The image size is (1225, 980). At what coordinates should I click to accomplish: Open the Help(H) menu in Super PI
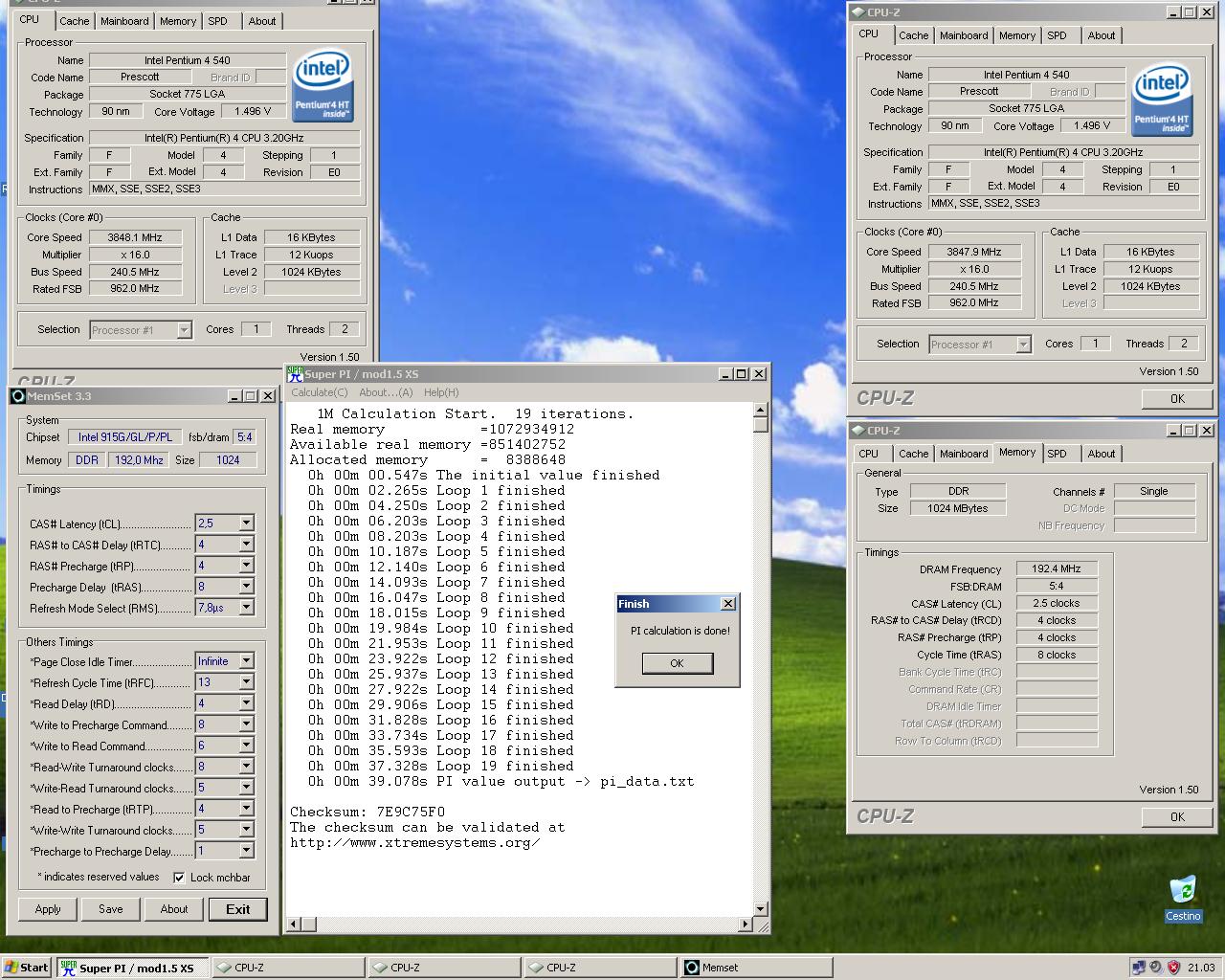tap(441, 392)
